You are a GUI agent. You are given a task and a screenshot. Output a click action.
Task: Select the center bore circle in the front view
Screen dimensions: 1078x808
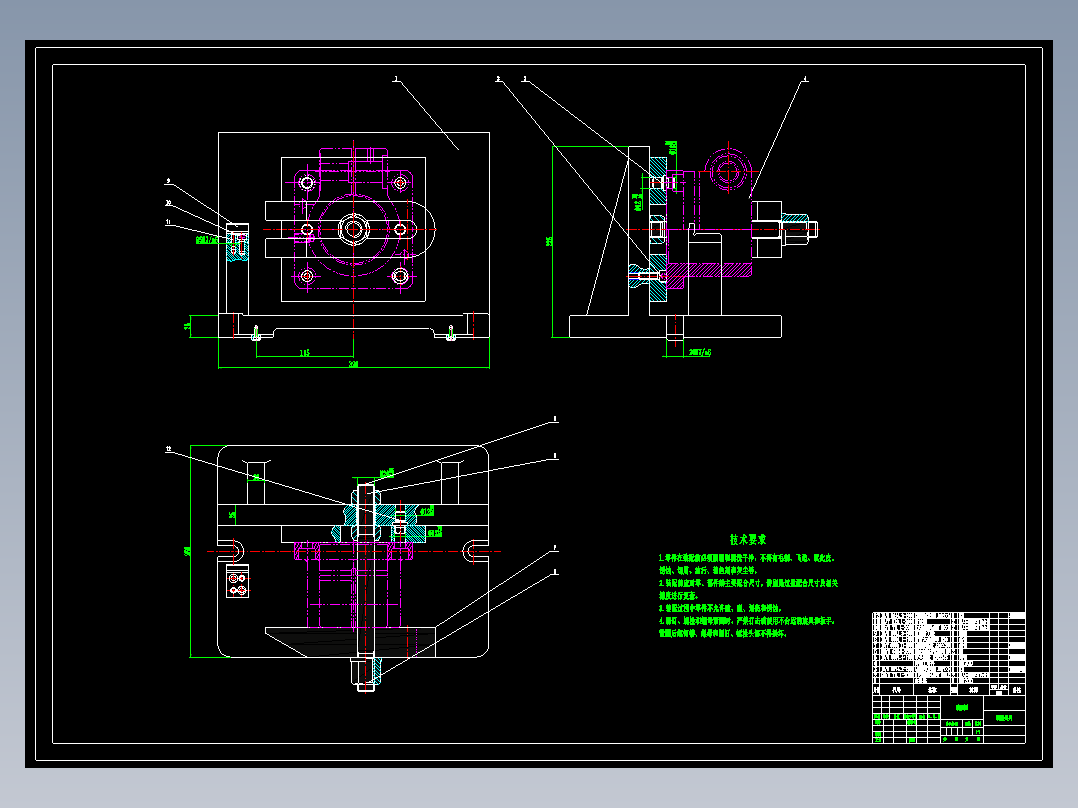point(353,229)
